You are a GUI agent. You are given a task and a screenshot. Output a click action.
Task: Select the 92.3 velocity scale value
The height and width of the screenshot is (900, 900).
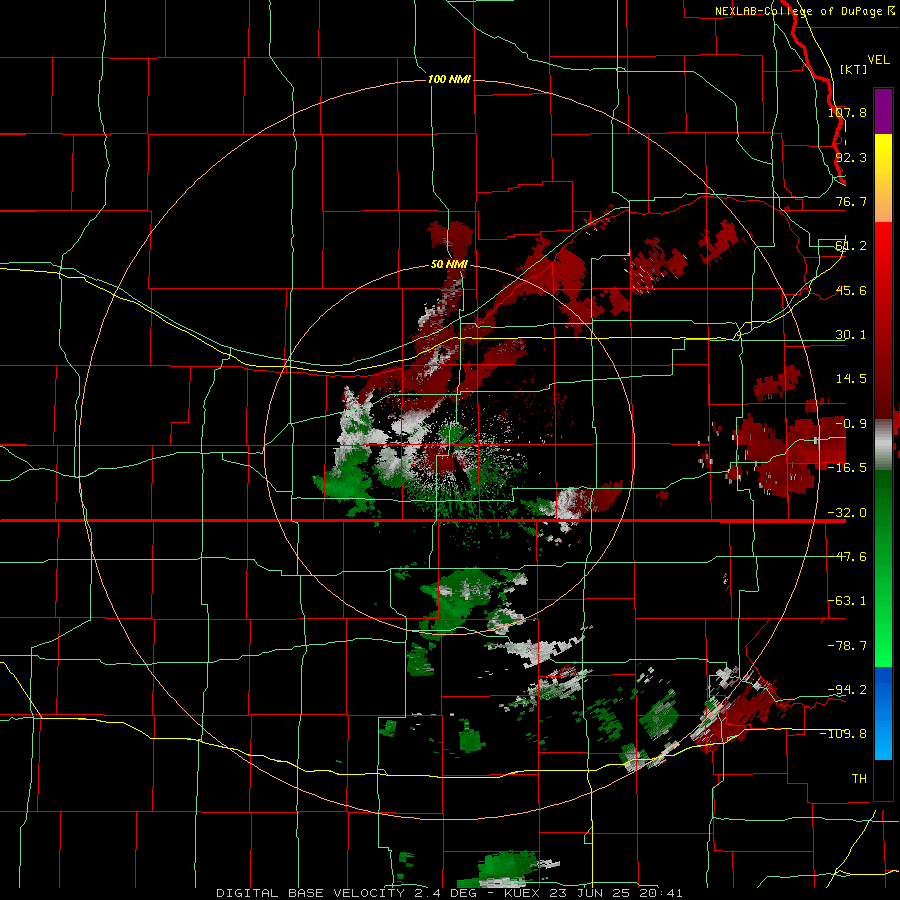tap(851, 157)
